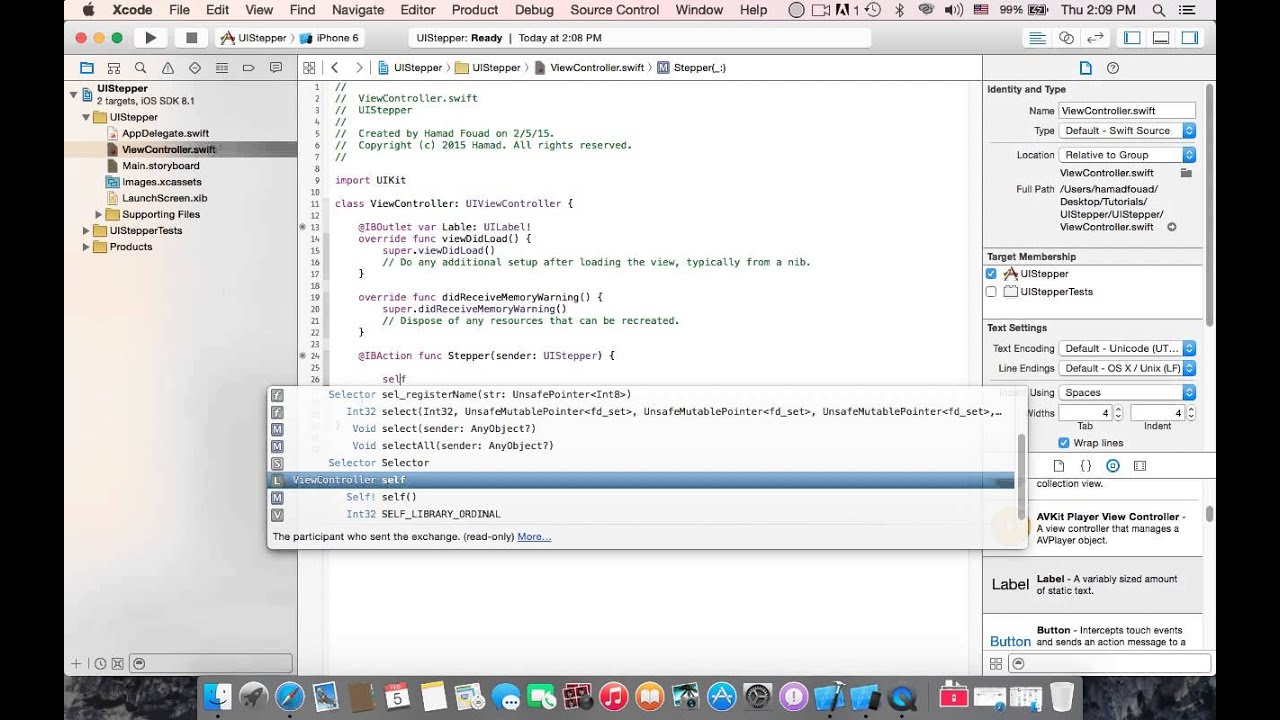Stop the running scheme

191,38
